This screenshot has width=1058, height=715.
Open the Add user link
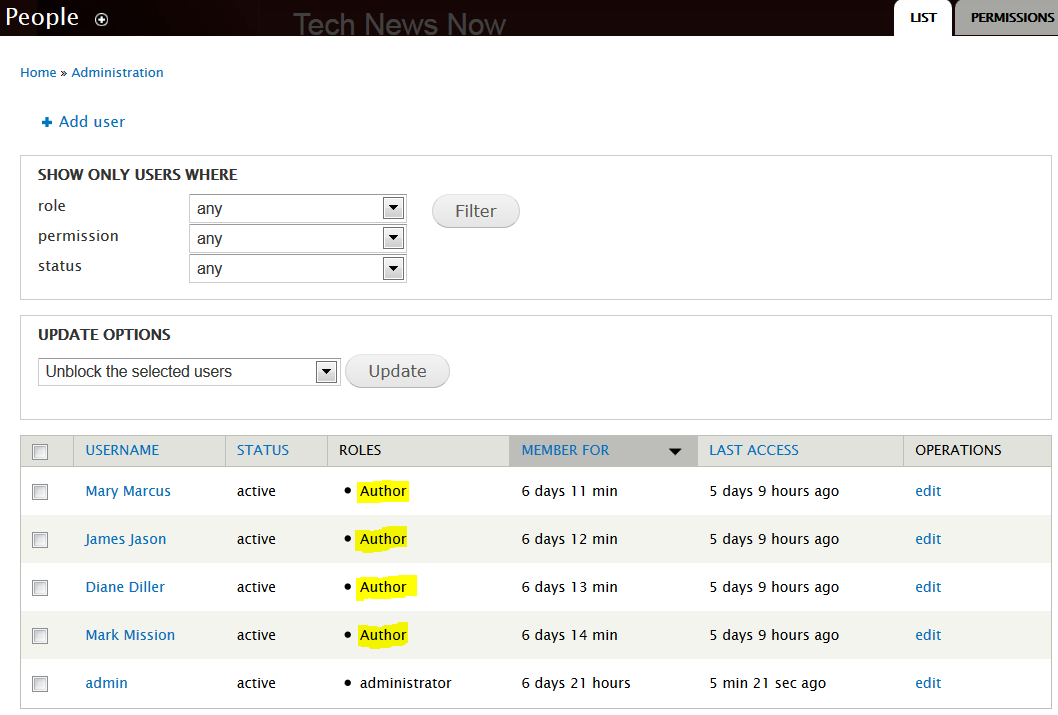[x=92, y=121]
